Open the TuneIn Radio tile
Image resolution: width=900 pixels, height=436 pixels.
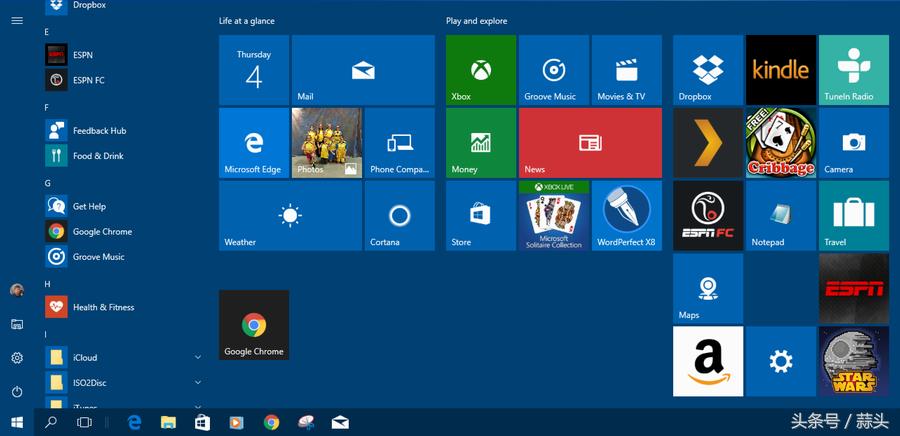[854, 70]
